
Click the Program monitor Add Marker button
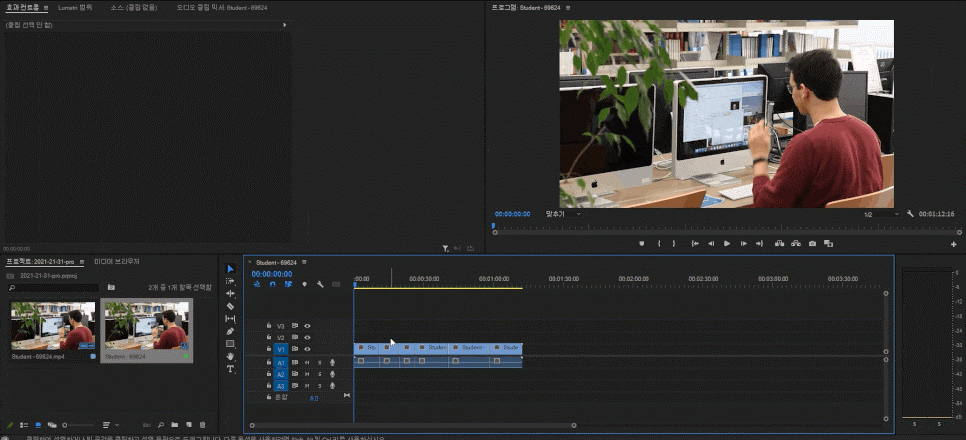(641, 243)
